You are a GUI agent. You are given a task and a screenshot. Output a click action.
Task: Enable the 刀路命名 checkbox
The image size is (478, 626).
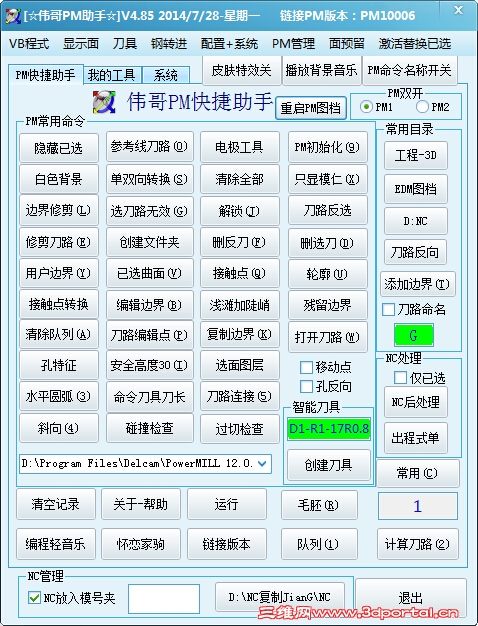pyautogui.click(x=389, y=309)
